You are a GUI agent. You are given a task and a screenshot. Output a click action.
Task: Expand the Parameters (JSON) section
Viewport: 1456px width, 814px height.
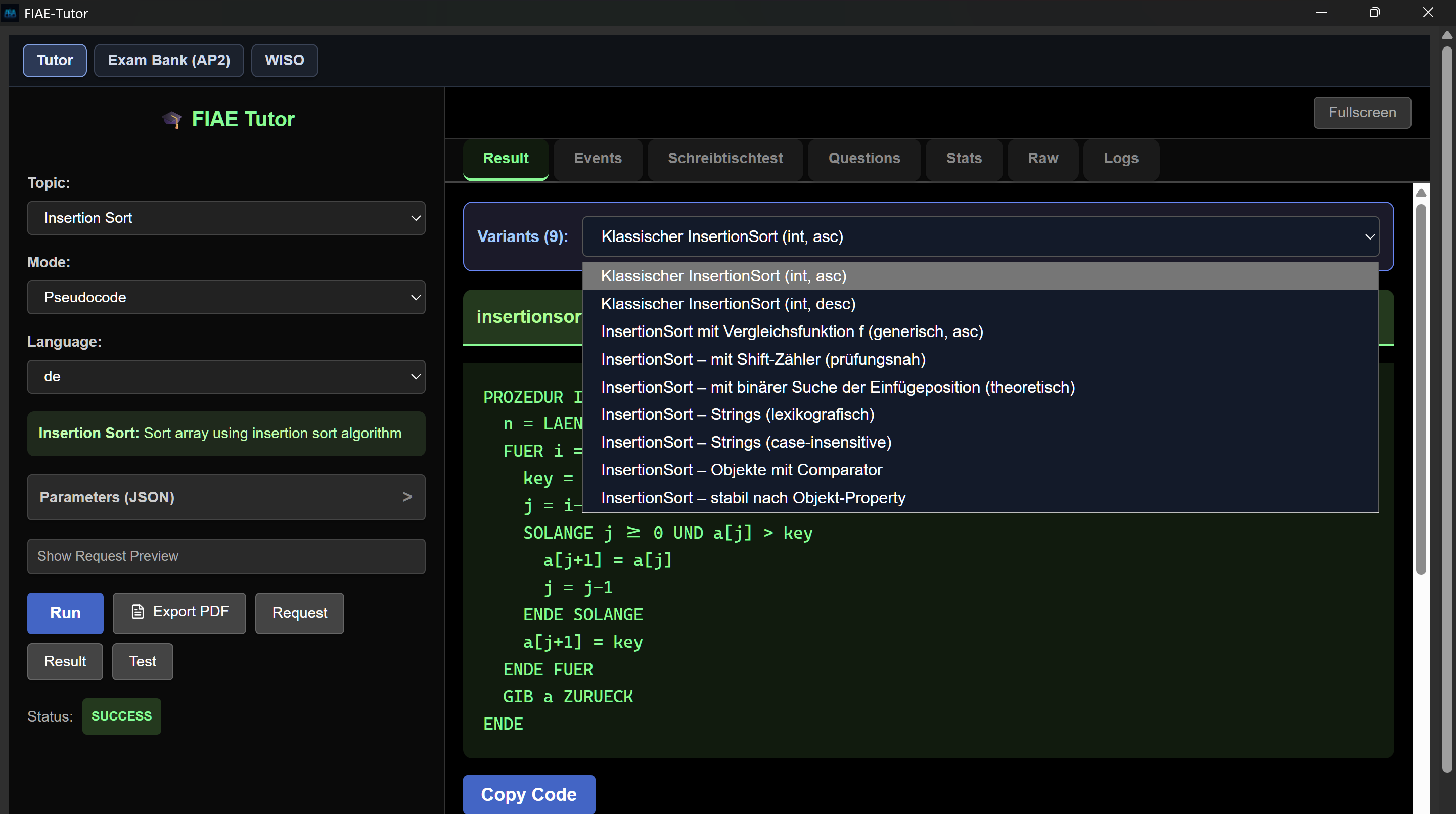click(x=226, y=497)
